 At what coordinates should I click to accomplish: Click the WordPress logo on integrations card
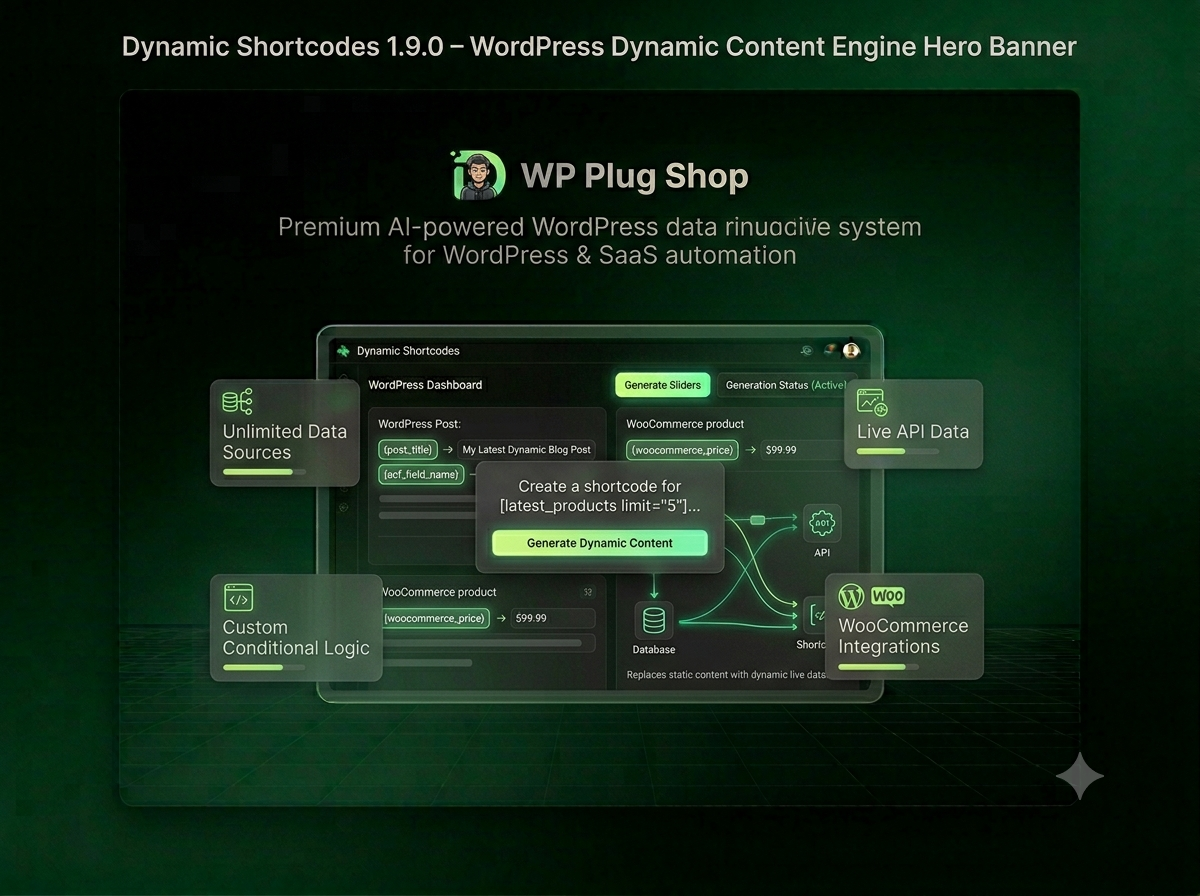coord(851,597)
